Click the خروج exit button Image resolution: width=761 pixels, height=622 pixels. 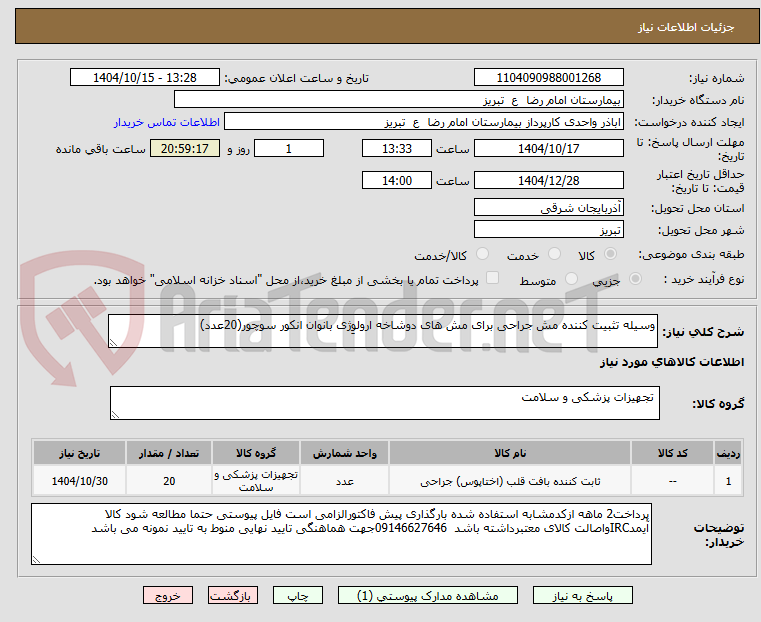[x=168, y=595]
